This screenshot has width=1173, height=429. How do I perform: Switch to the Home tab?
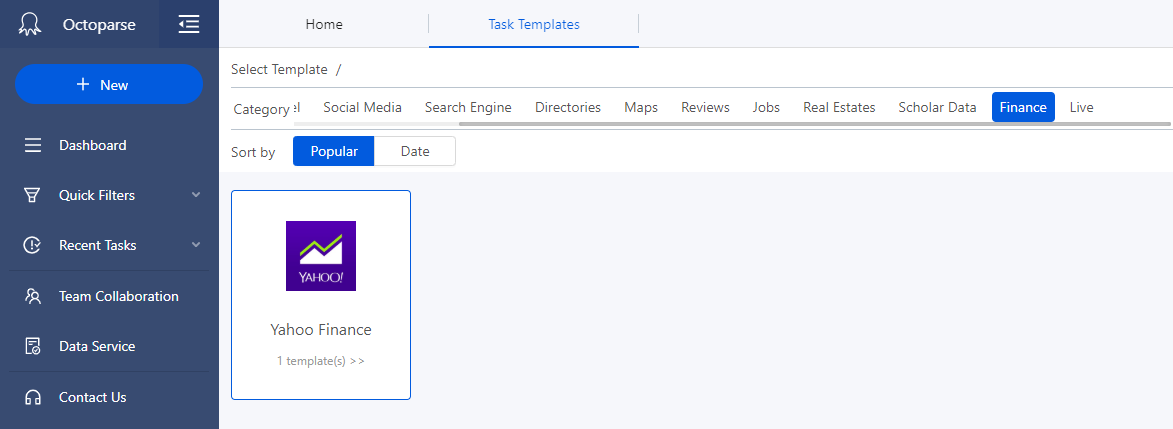point(324,24)
